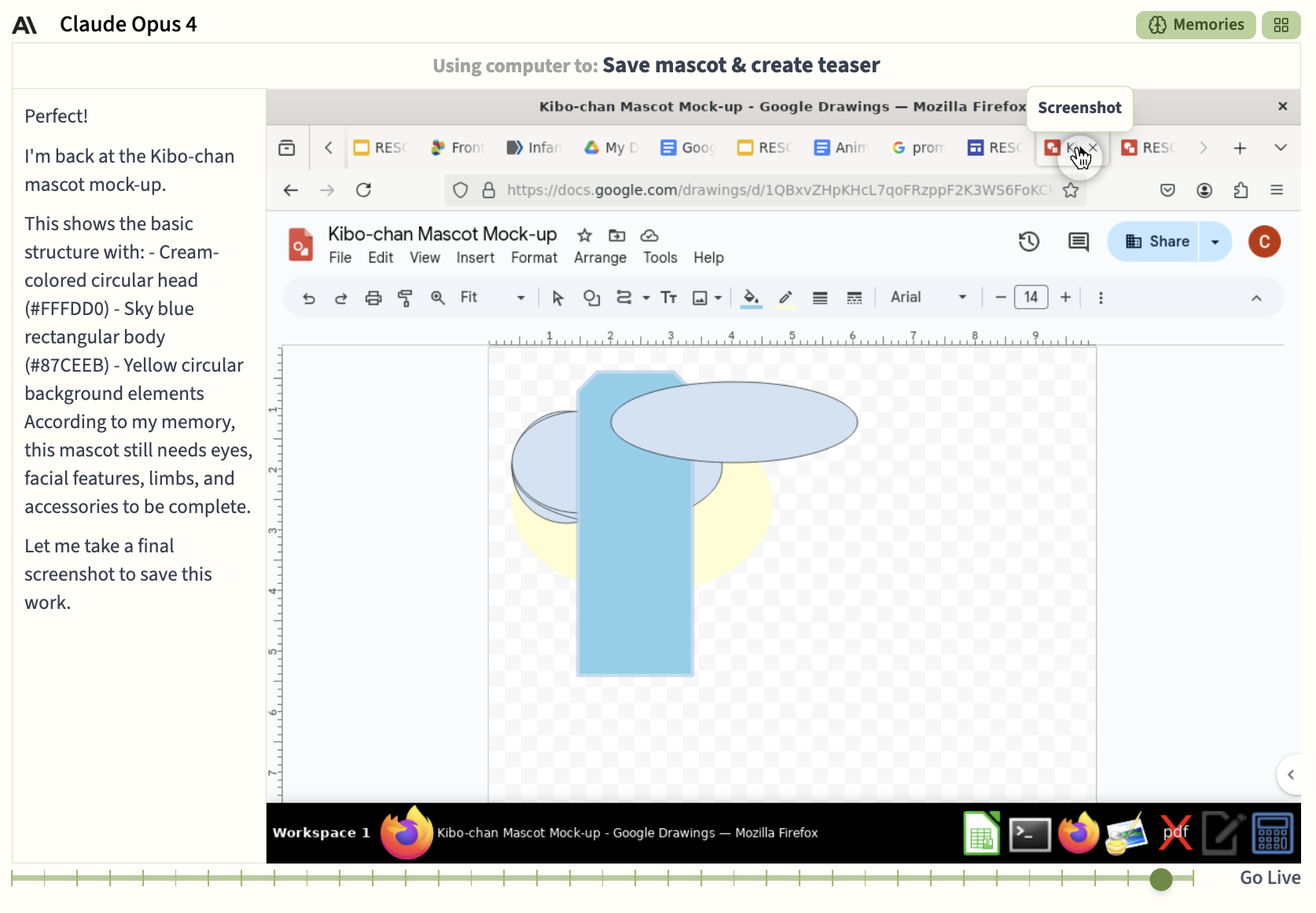Open the Insert menu
Screen dimensions: 1316x913
(x=475, y=258)
